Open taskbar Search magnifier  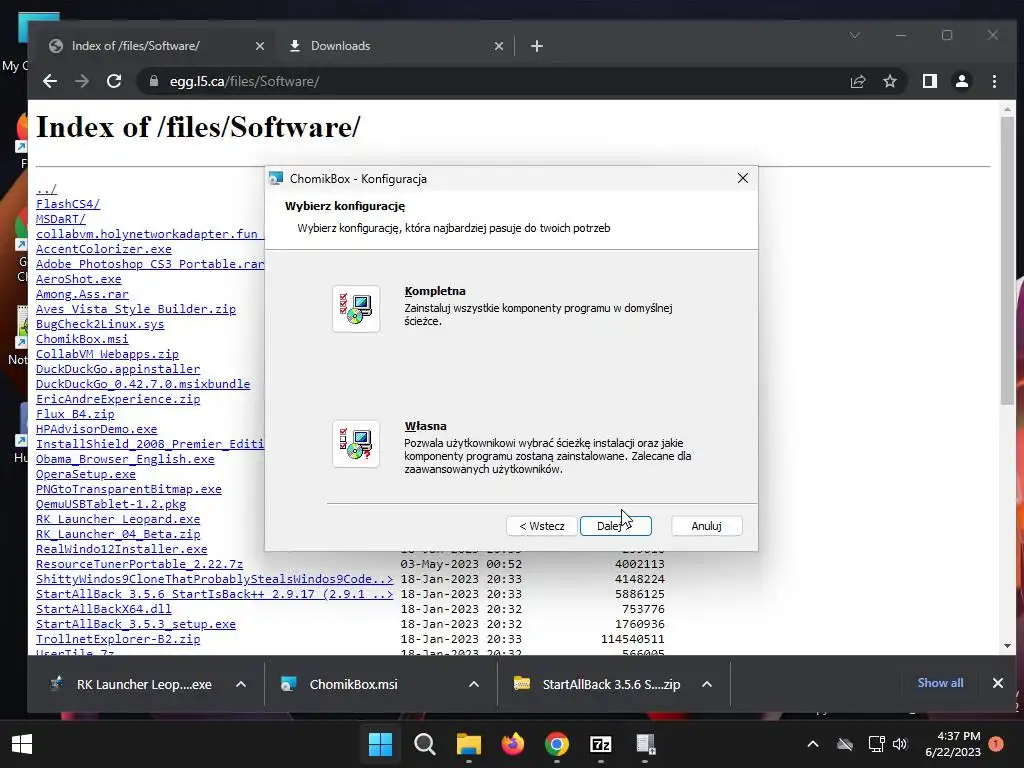point(424,744)
